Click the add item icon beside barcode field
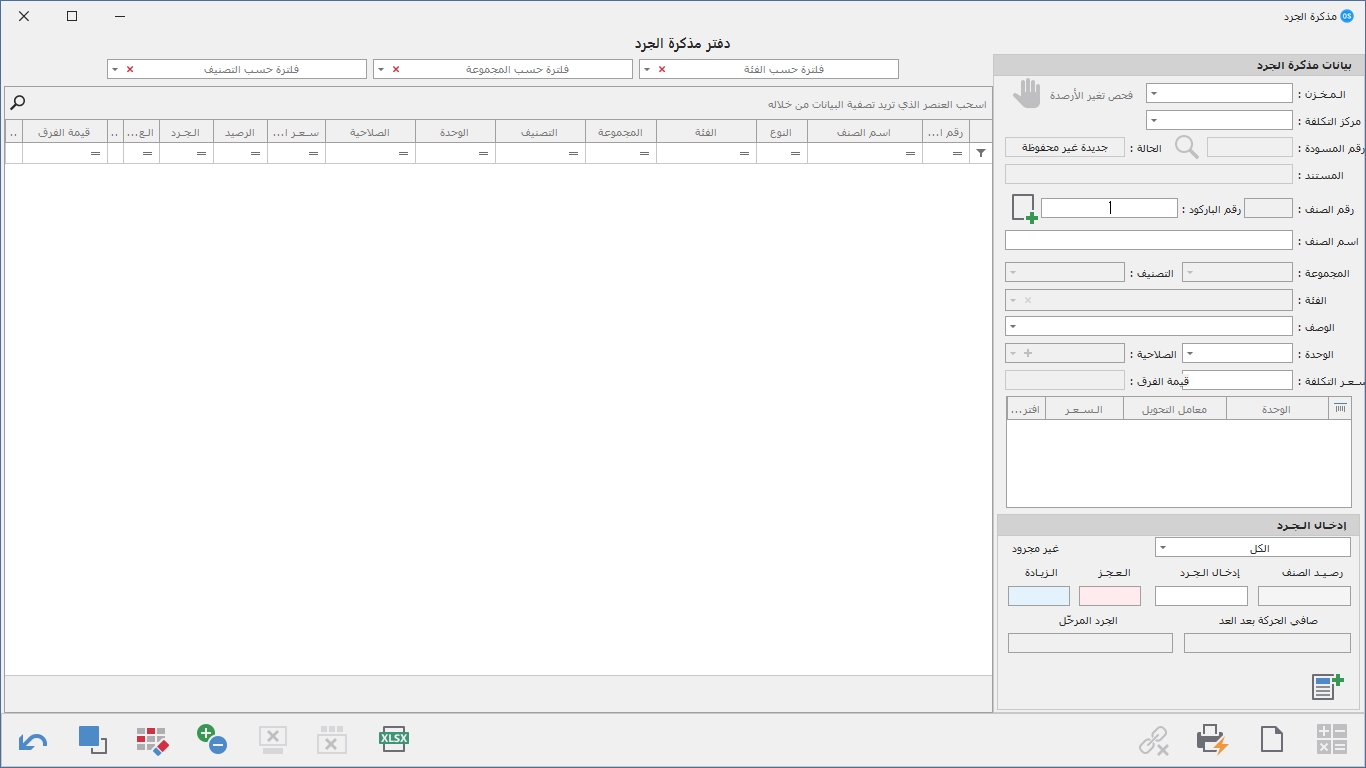The image size is (1366, 768). [x=1024, y=208]
